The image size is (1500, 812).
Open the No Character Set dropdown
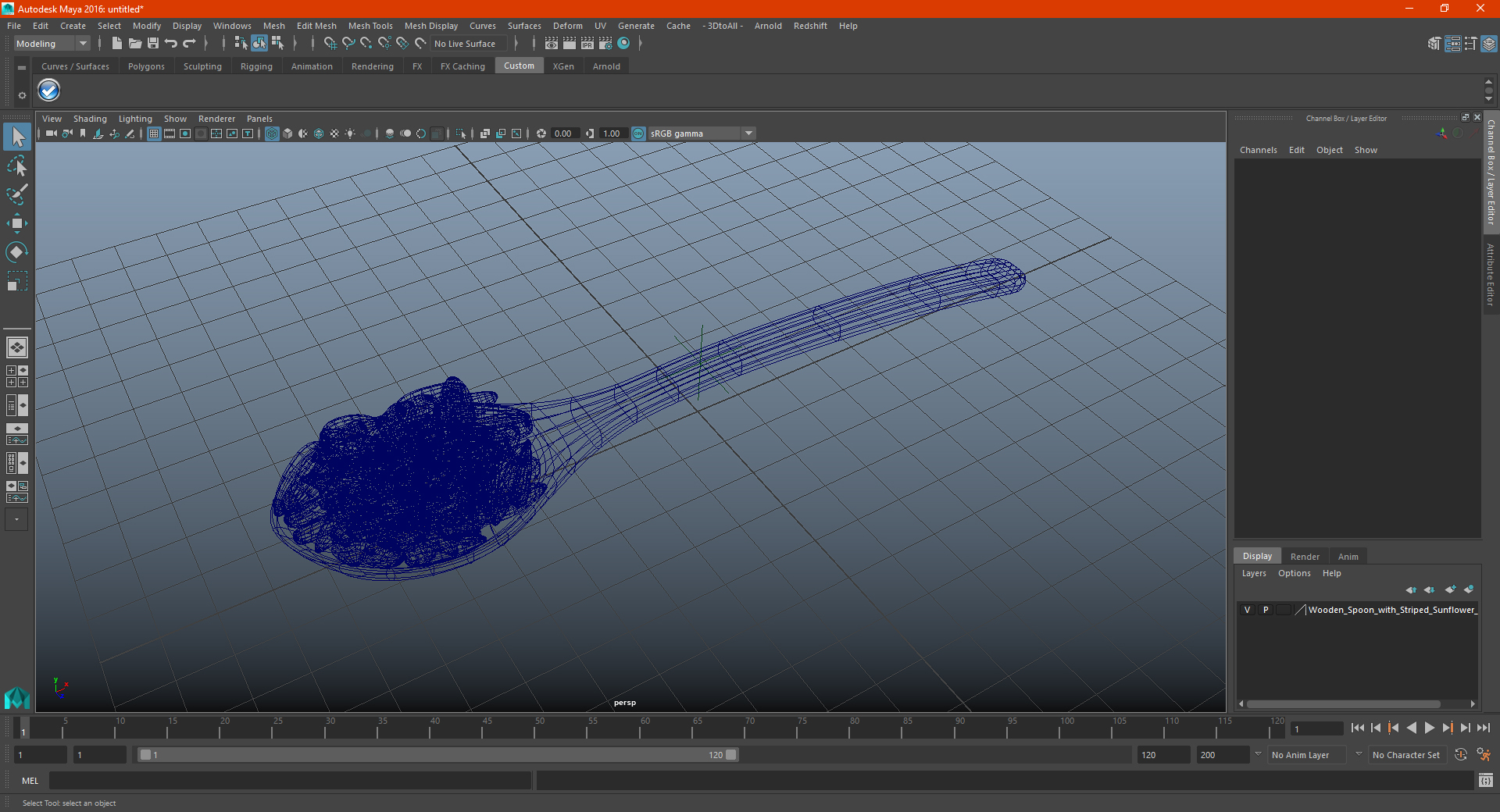[x=1406, y=755]
